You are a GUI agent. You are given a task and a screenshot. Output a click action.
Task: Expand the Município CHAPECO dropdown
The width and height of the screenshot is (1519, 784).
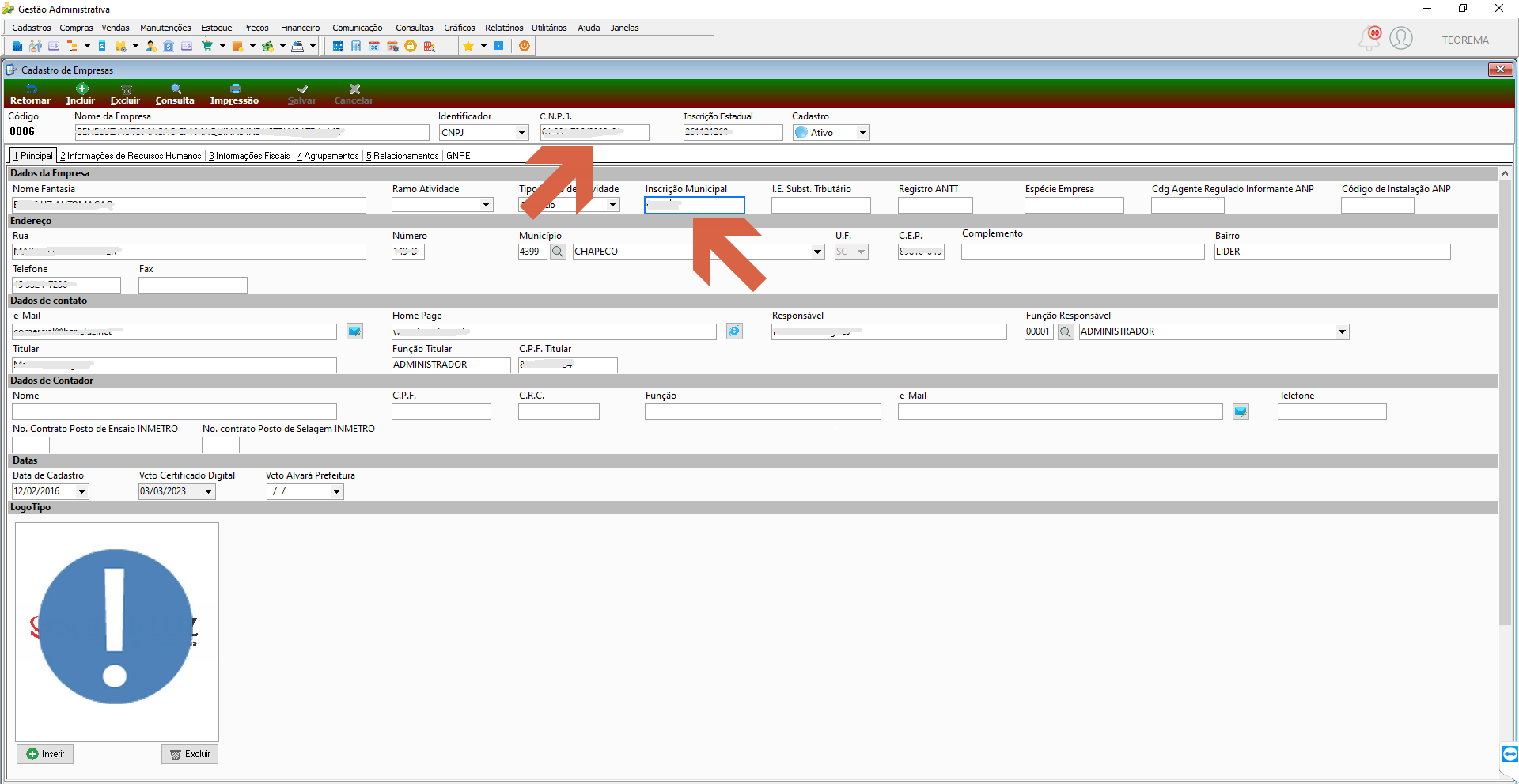point(817,252)
